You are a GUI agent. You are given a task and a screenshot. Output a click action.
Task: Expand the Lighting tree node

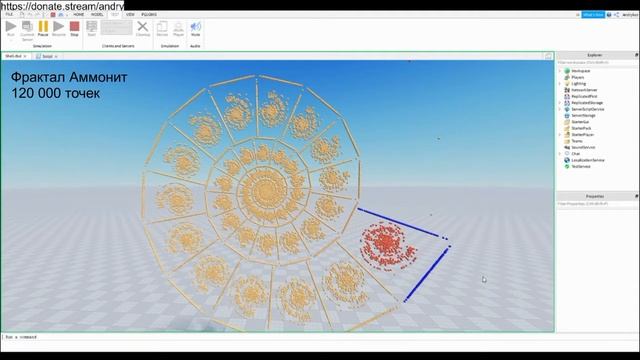[560, 84]
